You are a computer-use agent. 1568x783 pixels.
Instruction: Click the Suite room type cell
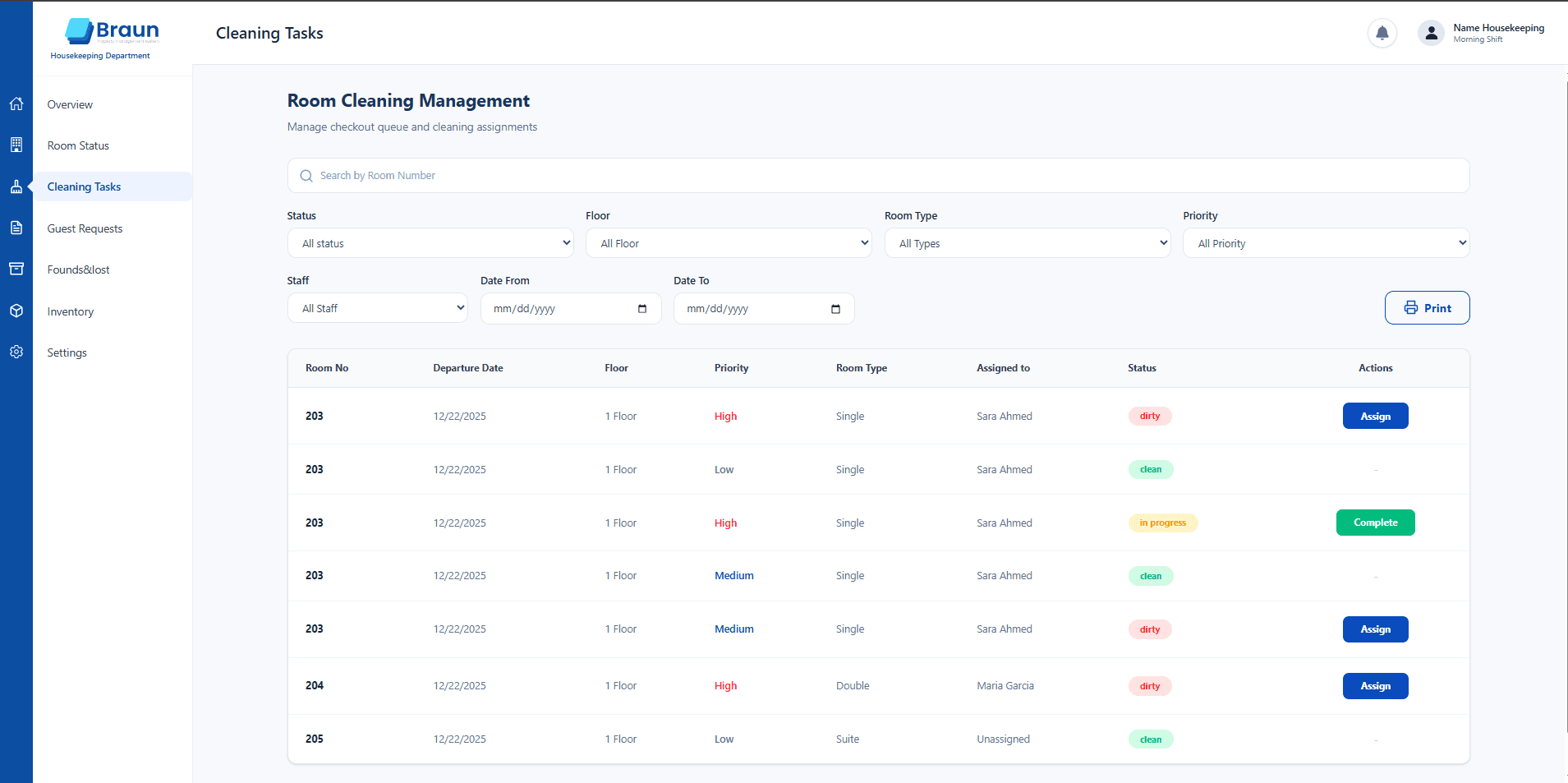pos(848,739)
